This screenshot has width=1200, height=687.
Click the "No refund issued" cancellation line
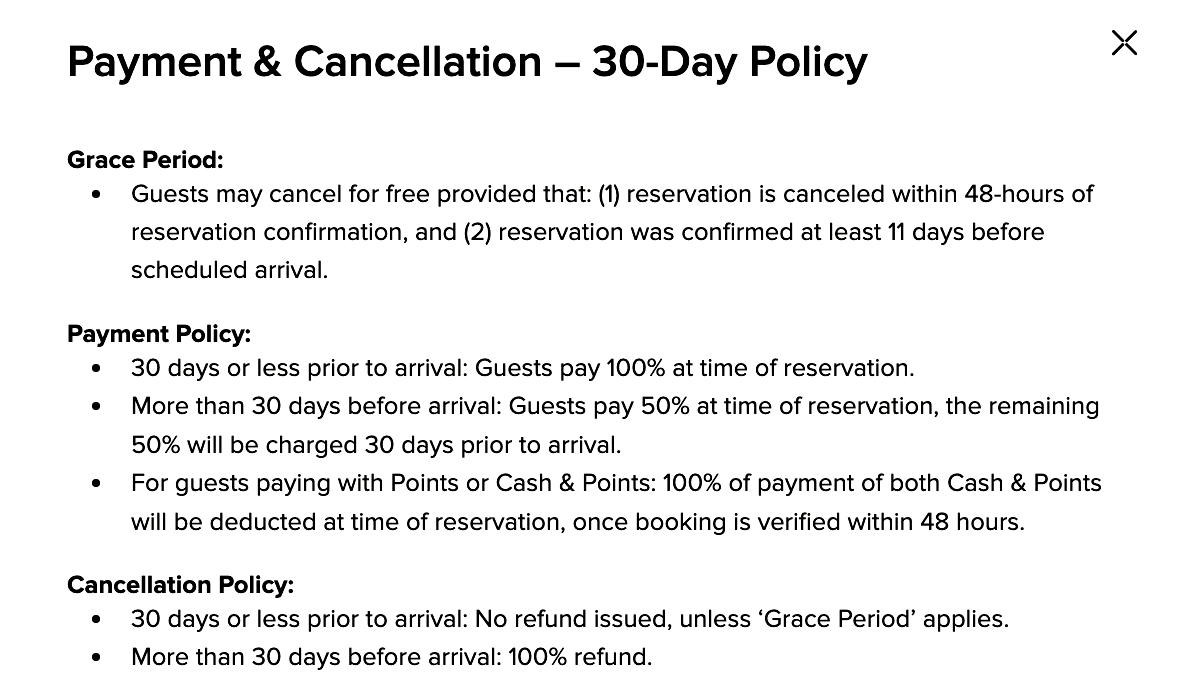click(569, 619)
